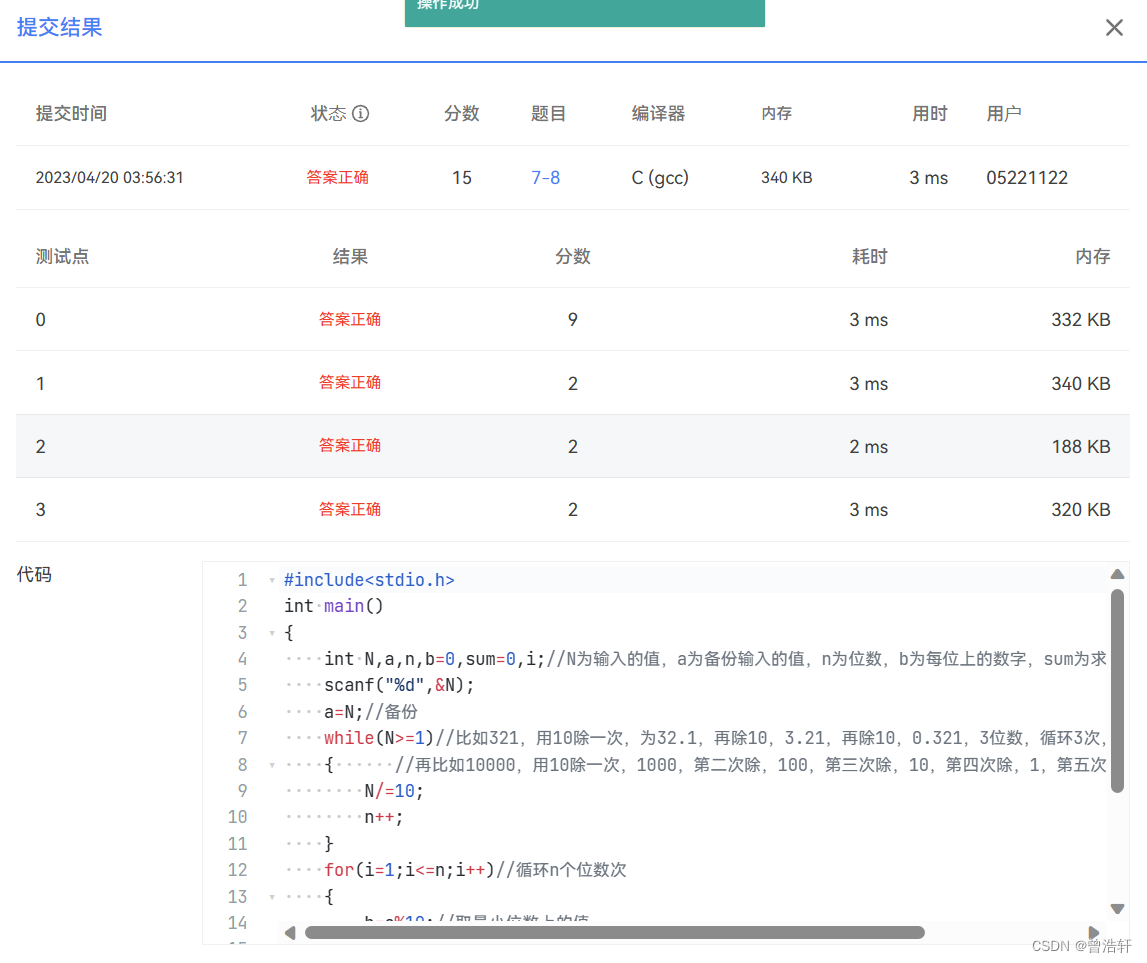Click test point 0 result 答案正确

[x=350, y=320]
